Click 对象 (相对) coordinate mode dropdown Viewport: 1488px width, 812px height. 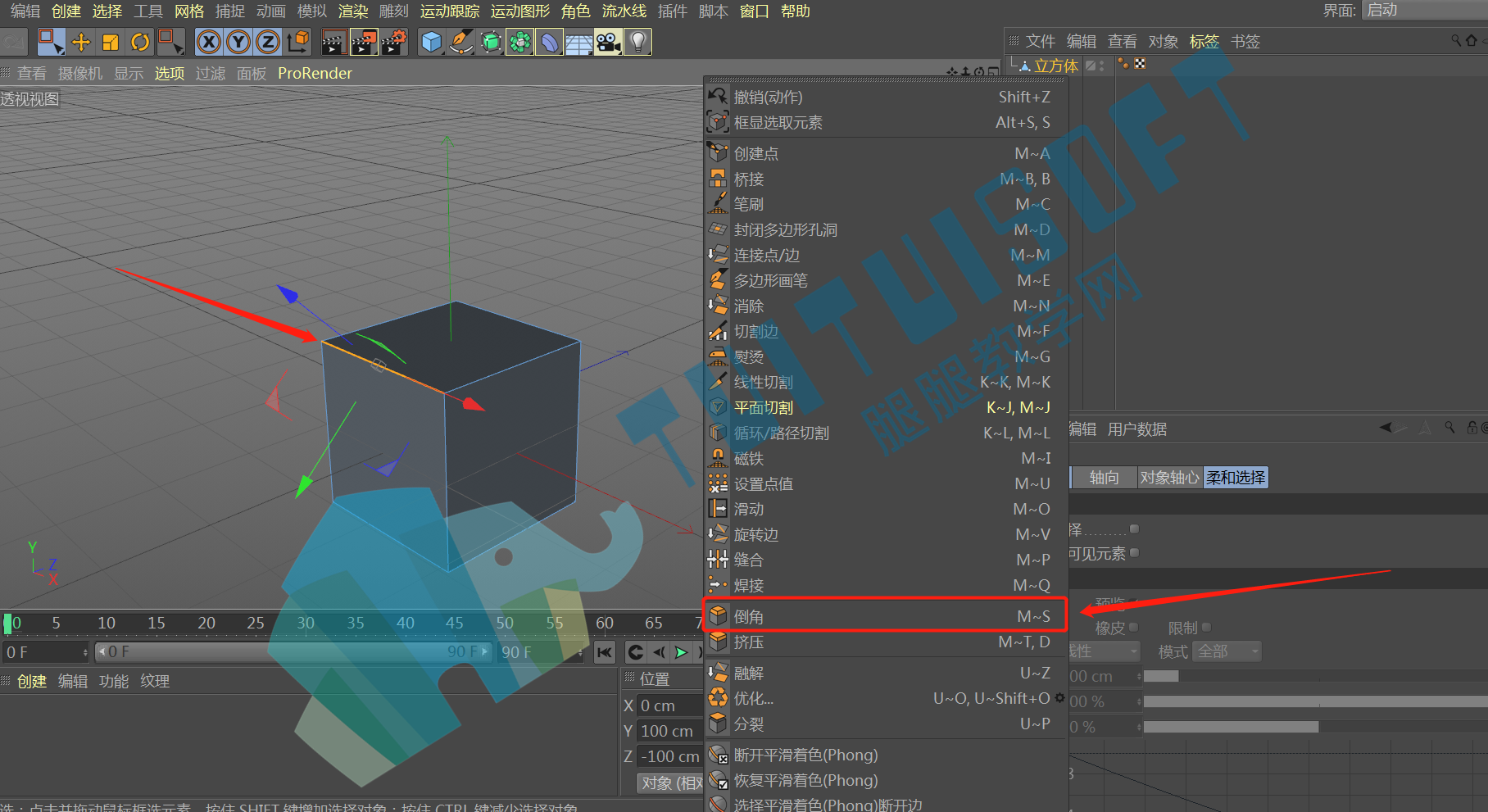point(670,783)
